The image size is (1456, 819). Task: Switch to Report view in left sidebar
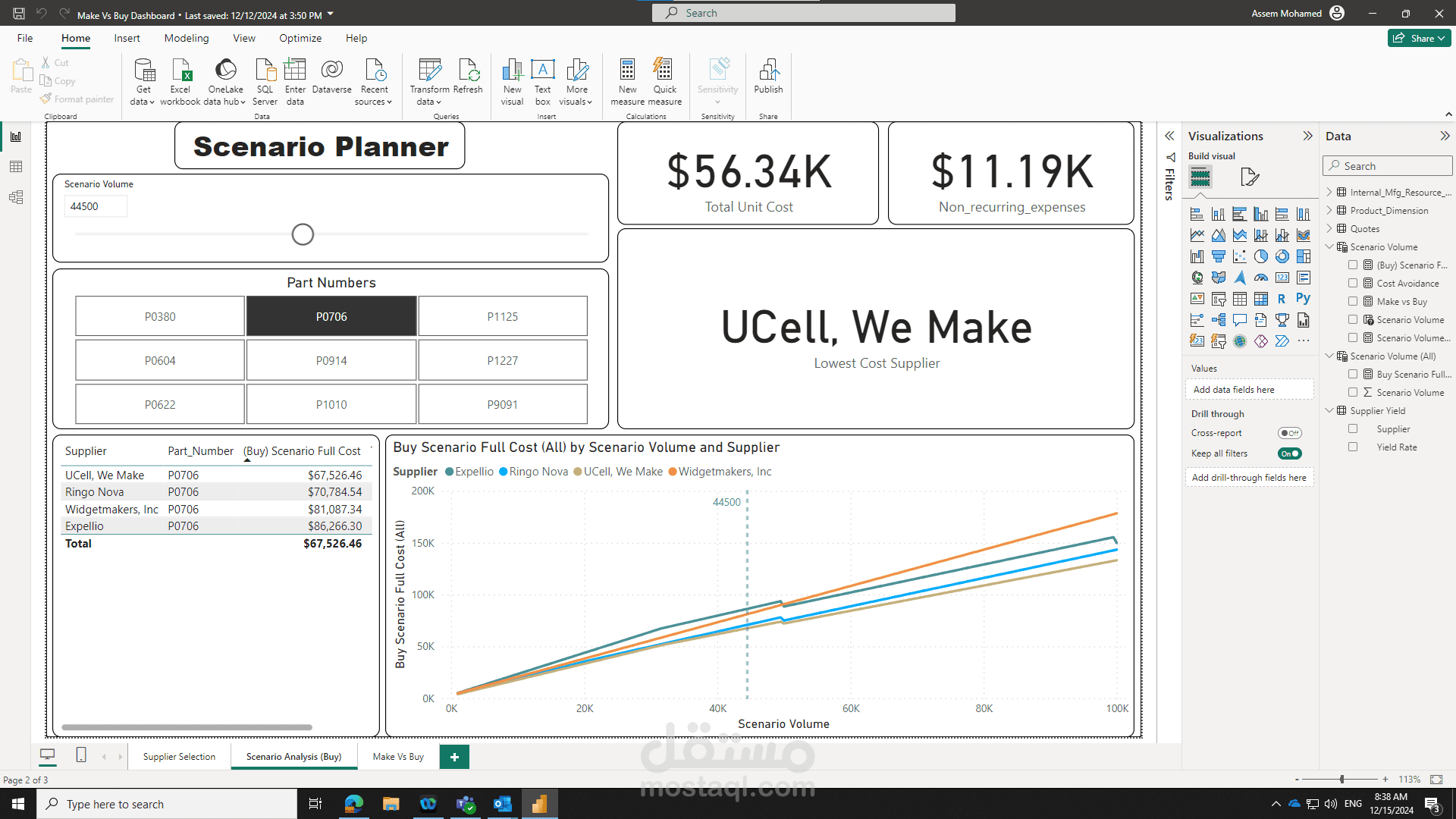pos(16,136)
